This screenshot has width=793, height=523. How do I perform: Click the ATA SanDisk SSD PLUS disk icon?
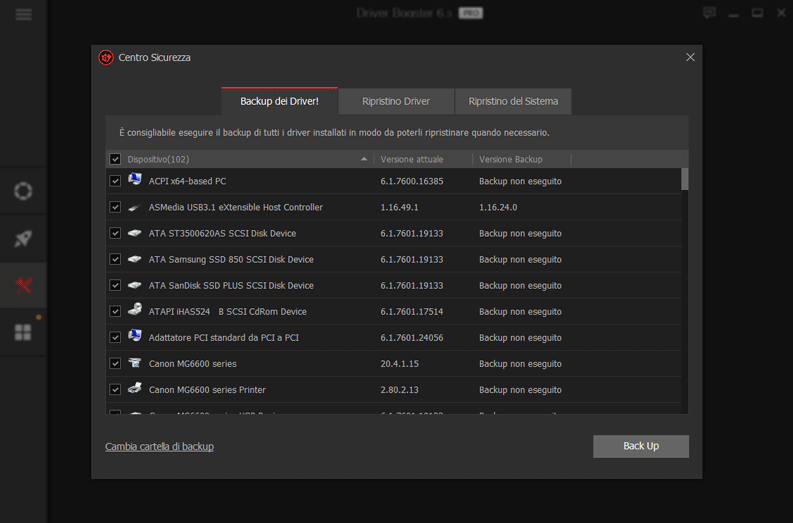tap(135, 285)
